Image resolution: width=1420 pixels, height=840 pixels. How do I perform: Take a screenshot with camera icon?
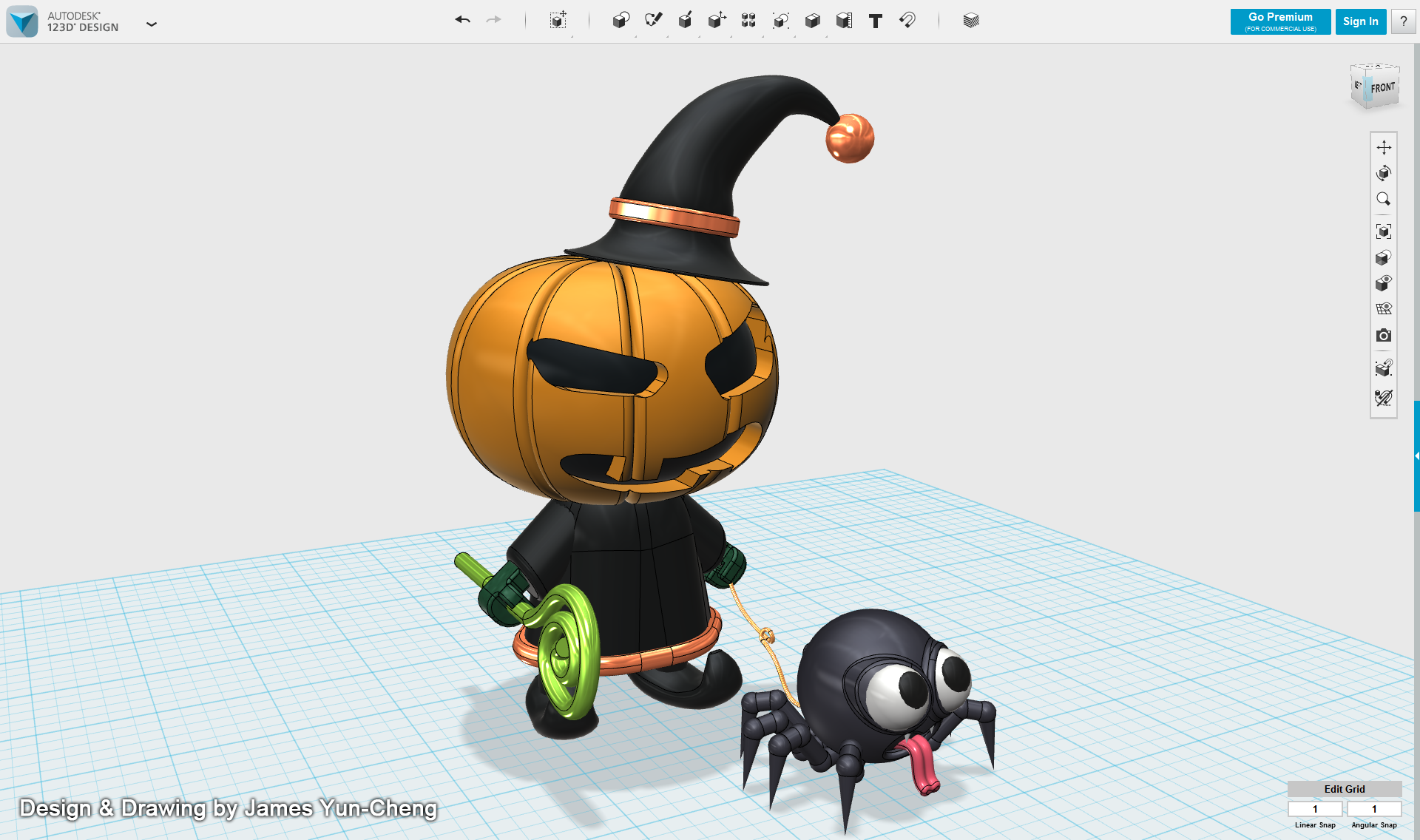(x=1383, y=335)
